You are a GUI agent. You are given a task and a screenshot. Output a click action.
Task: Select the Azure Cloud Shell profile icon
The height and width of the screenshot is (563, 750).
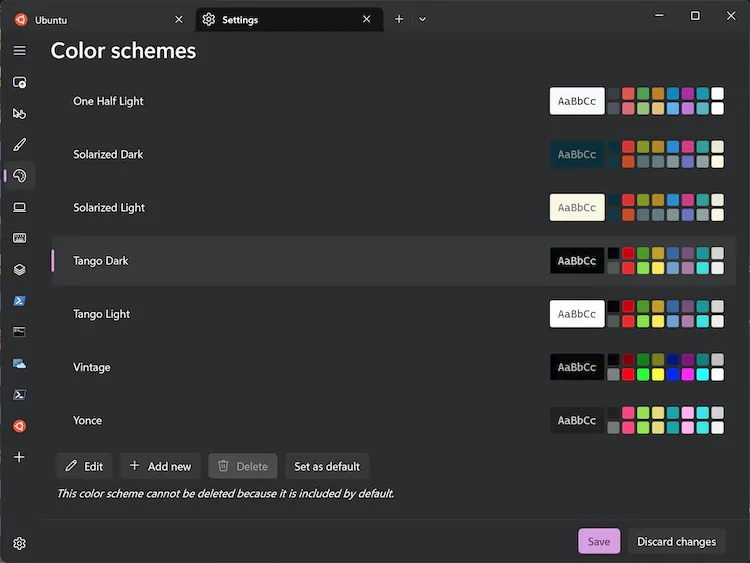coord(19,363)
